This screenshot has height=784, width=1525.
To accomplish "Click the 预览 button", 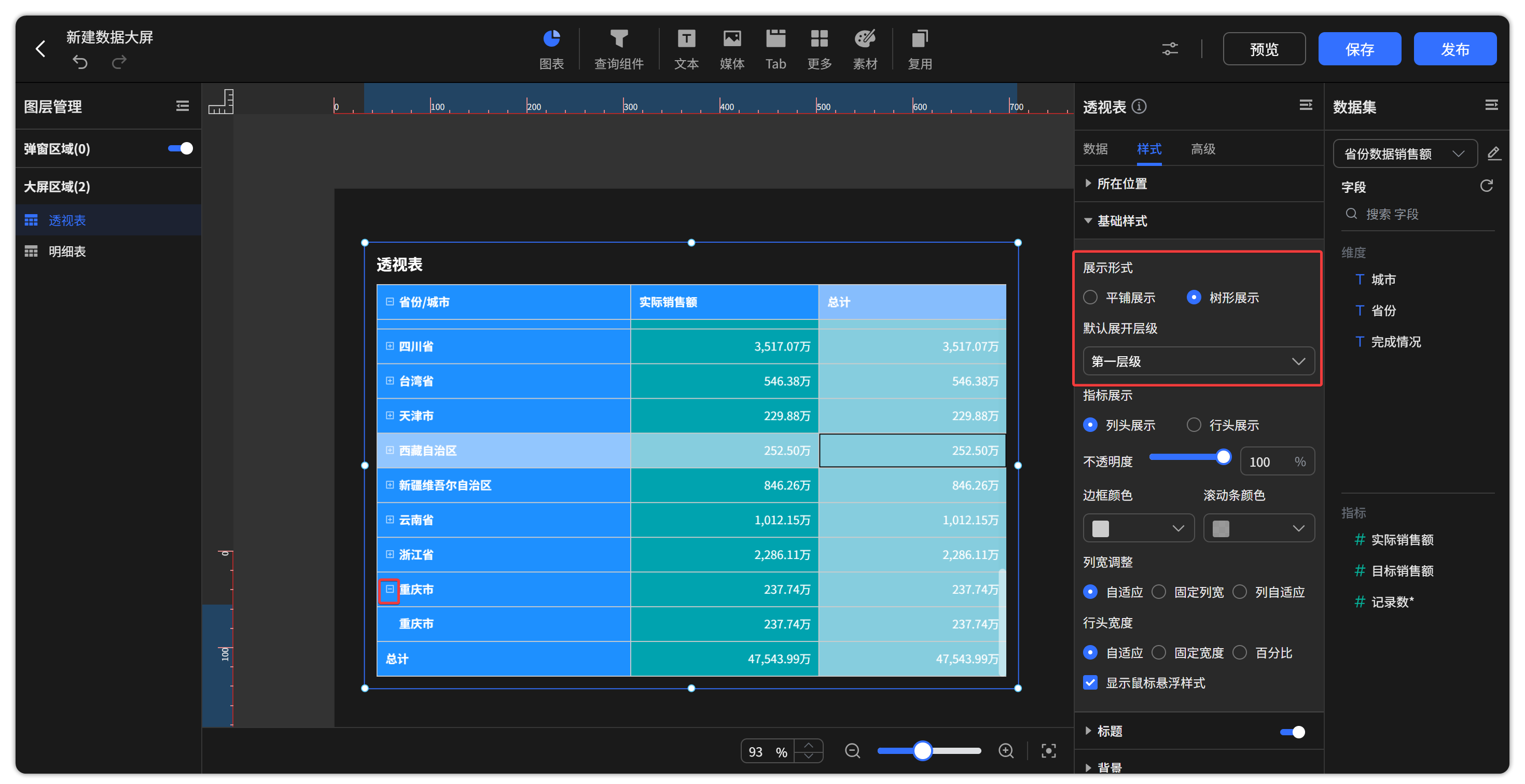I will [x=1264, y=49].
